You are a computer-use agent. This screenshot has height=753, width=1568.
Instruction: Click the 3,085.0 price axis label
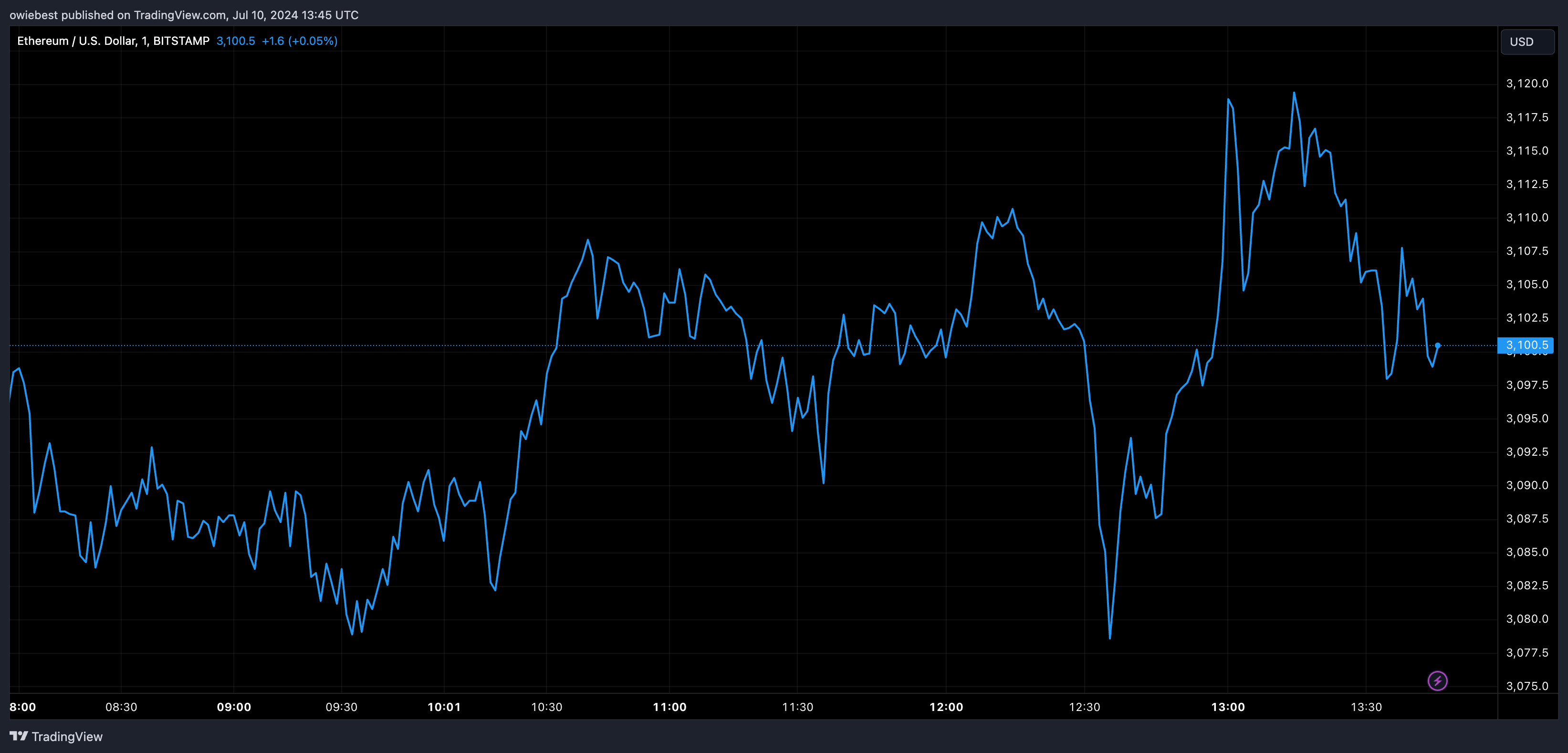tap(1526, 552)
